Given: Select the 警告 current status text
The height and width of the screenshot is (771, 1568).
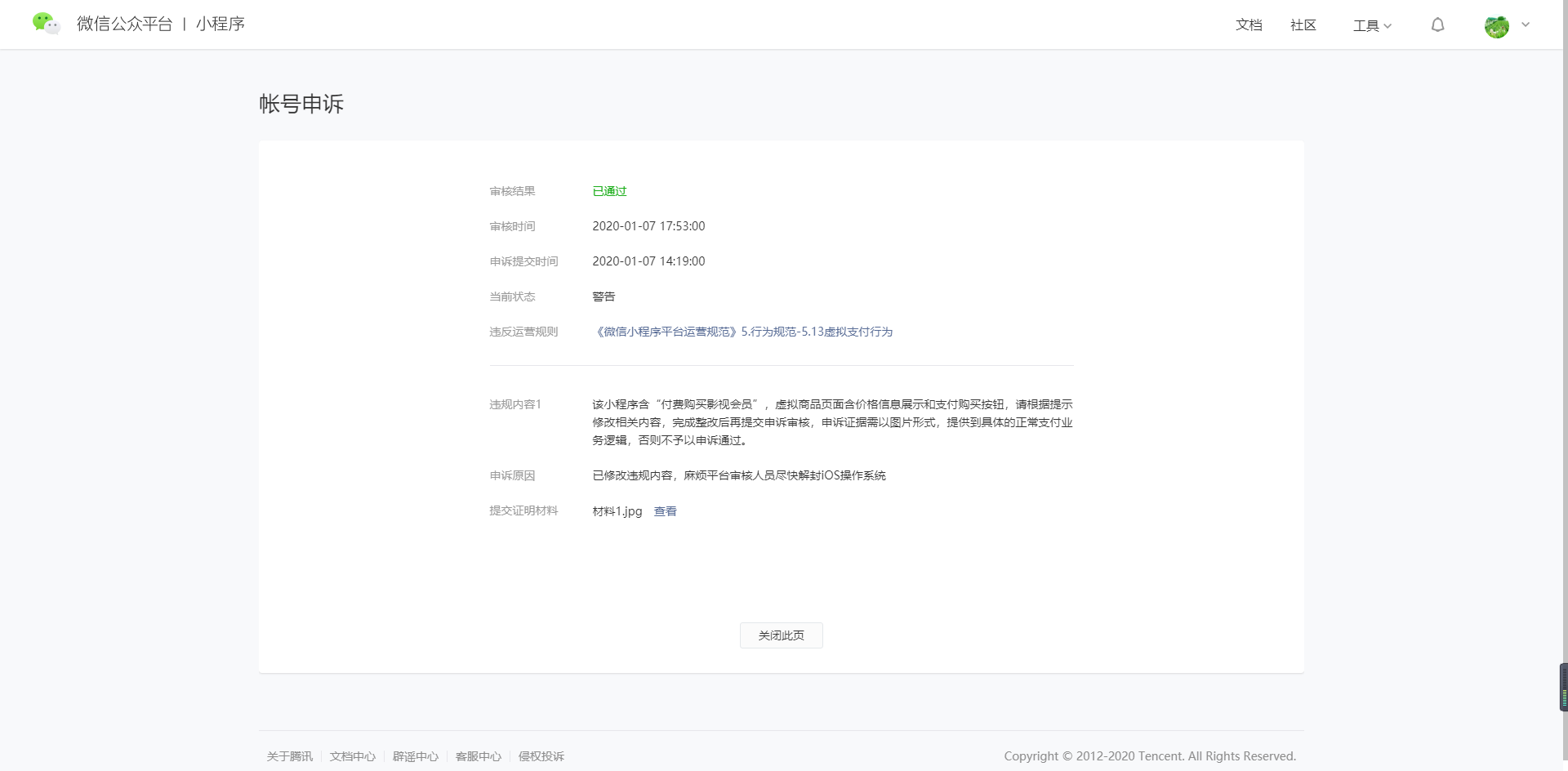Looking at the screenshot, I should pos(604,296).
